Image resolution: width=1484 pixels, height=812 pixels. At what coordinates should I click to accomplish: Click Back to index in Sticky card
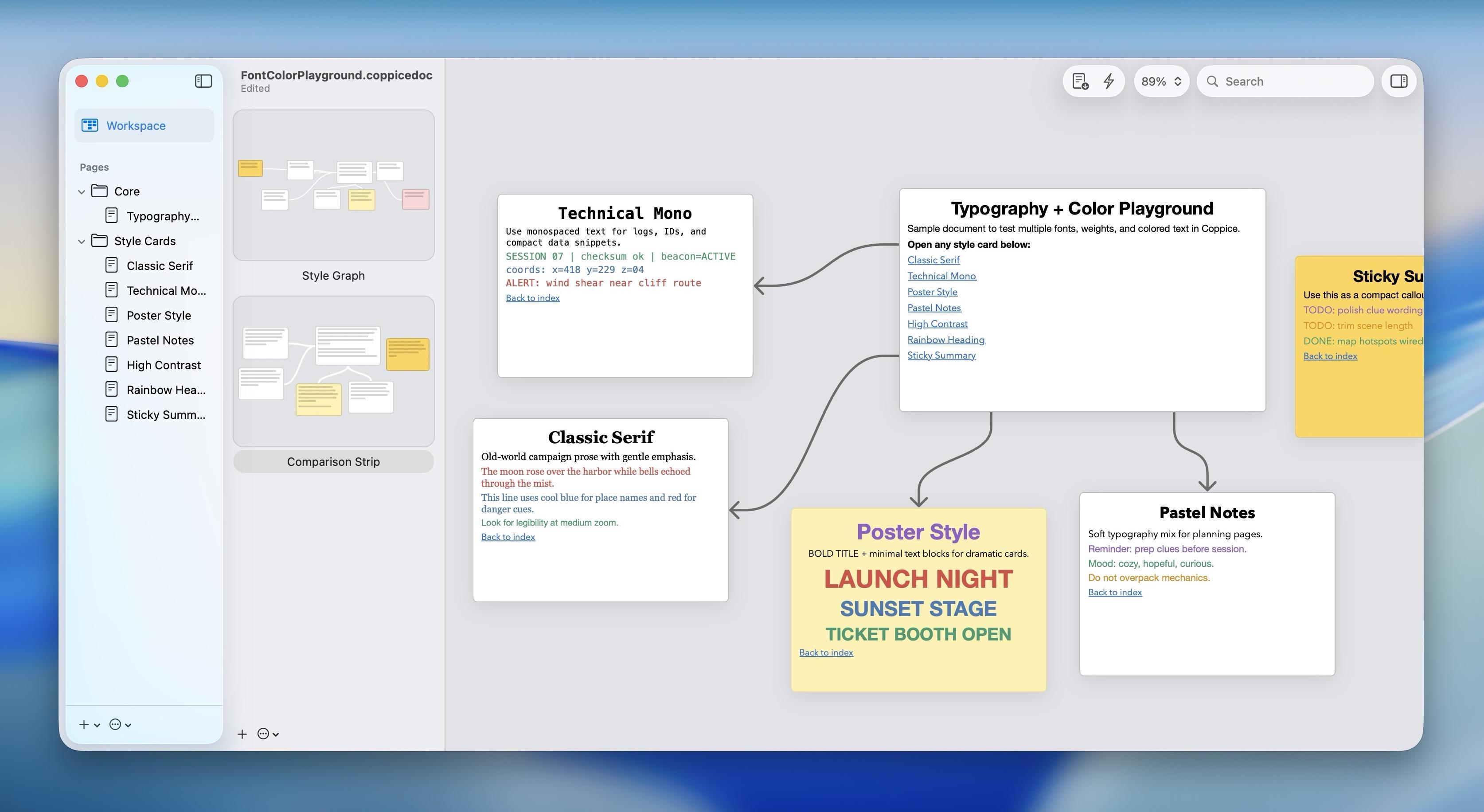(1330, 356)
